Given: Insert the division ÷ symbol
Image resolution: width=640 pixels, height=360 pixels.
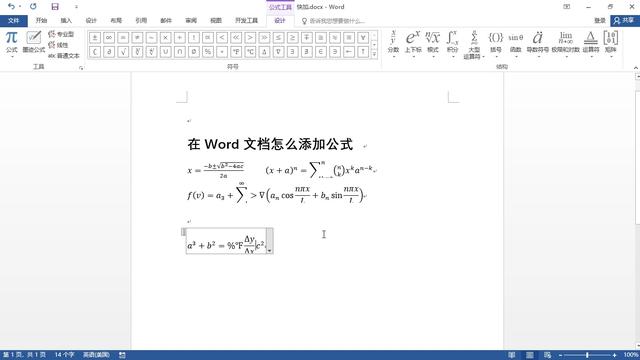Looking at the screenshot, I should pyautogui.click(x=180, y=38).
